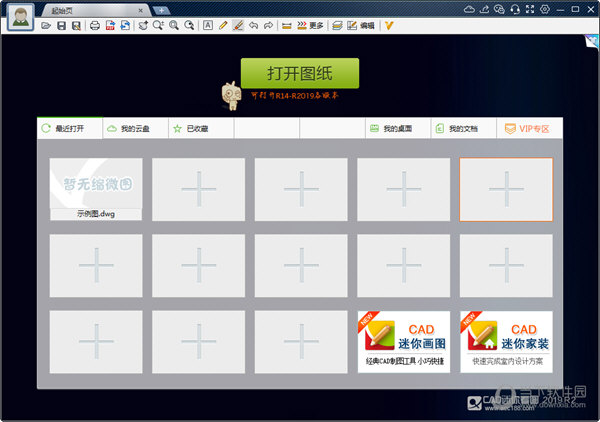Click the export to PDF icon
This screenshot has height=422, width=600.
pos(109,25)
